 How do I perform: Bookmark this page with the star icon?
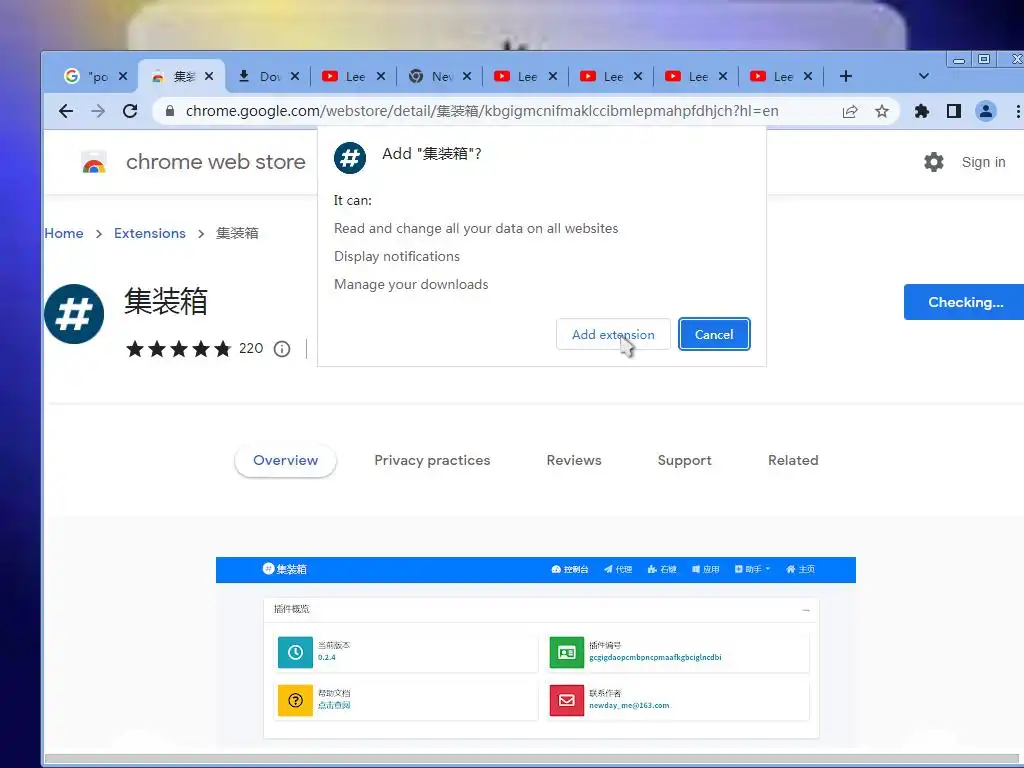coord(882,111)
